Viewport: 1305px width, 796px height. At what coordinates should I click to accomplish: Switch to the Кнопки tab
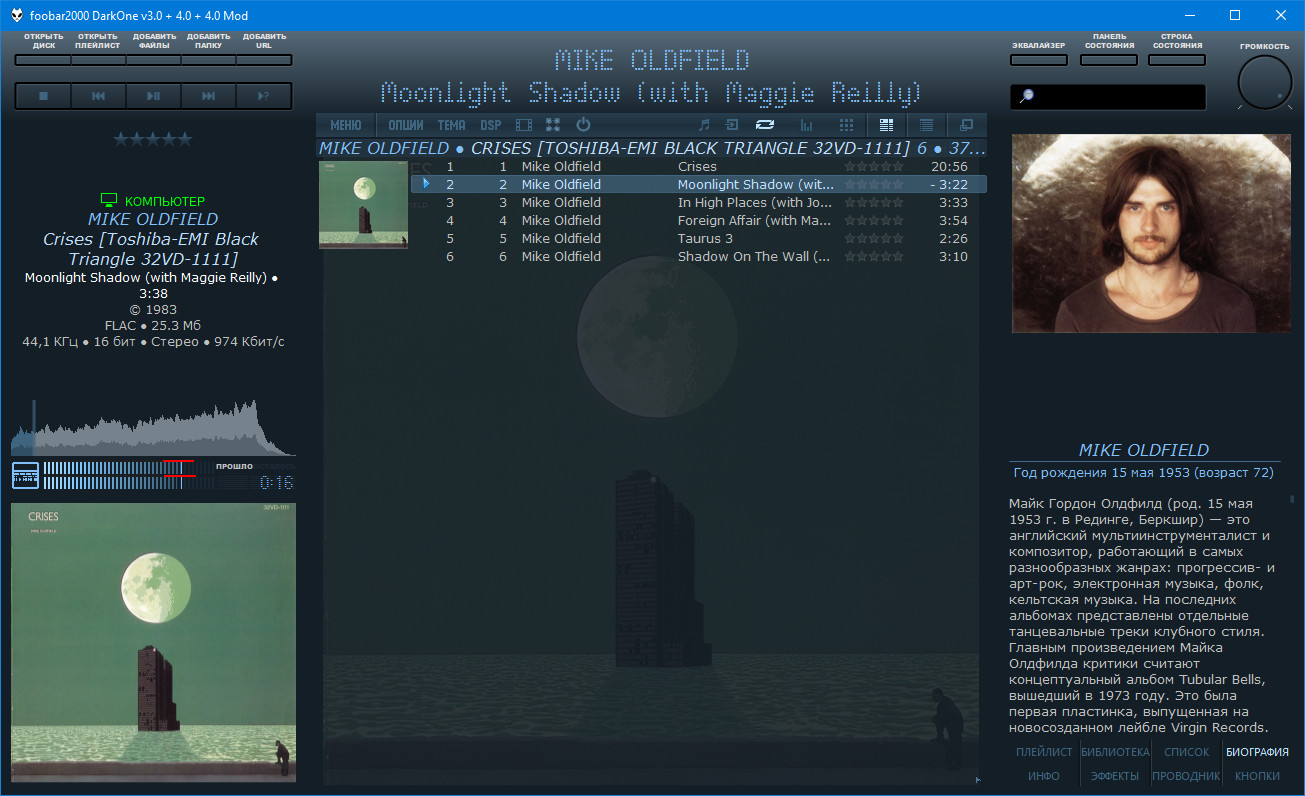click(1257, 776)
